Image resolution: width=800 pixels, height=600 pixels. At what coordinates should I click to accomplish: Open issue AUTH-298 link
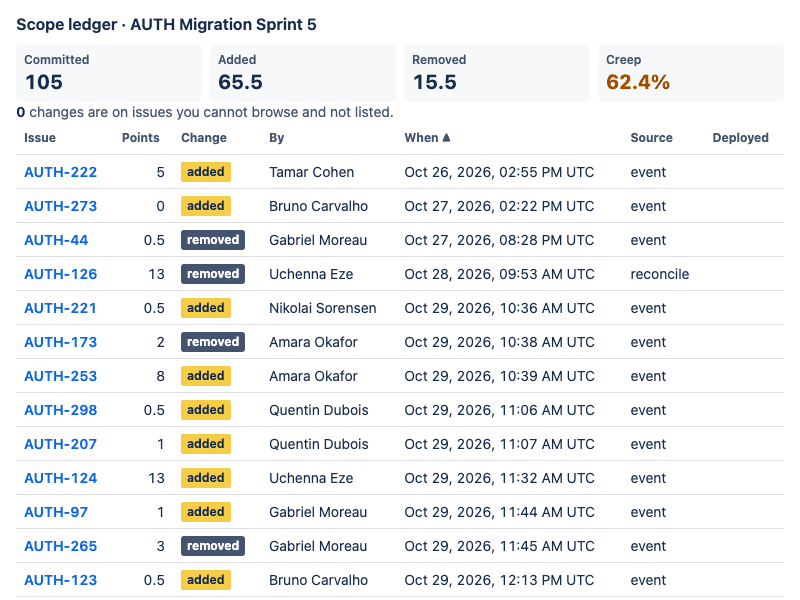point(60,410)
